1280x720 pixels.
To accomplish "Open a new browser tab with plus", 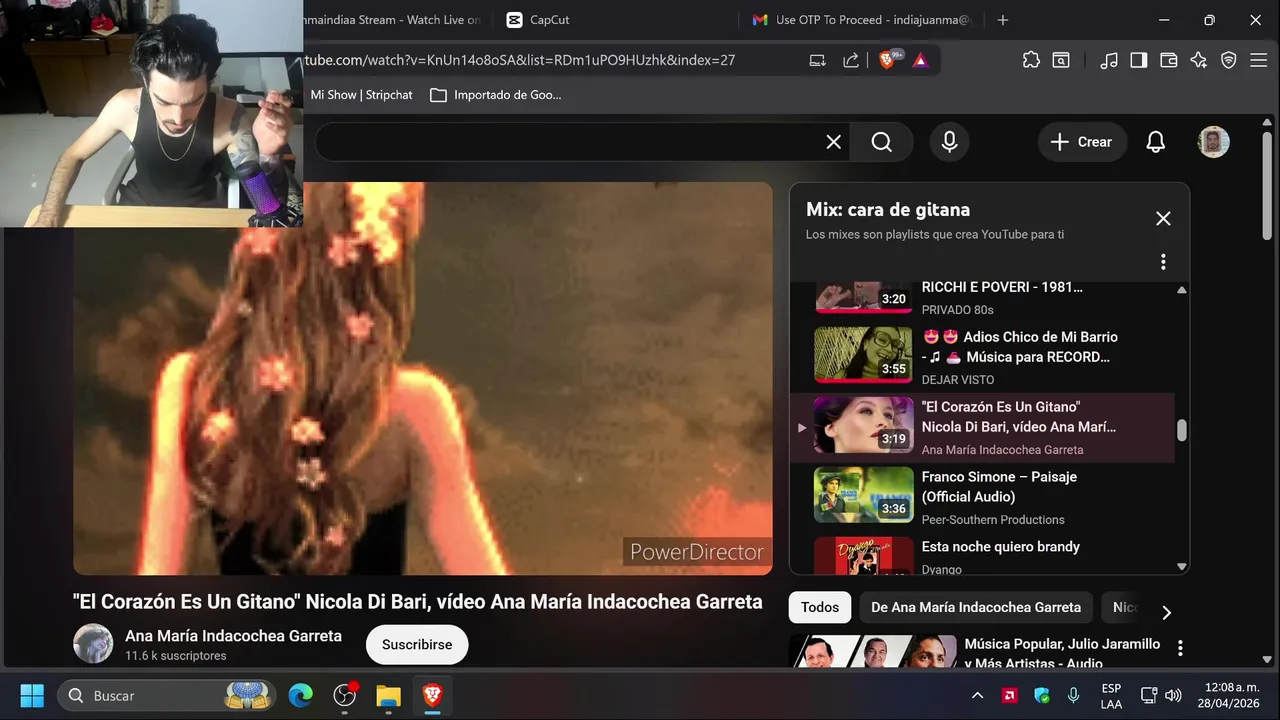I will [x=1003, y=20].
